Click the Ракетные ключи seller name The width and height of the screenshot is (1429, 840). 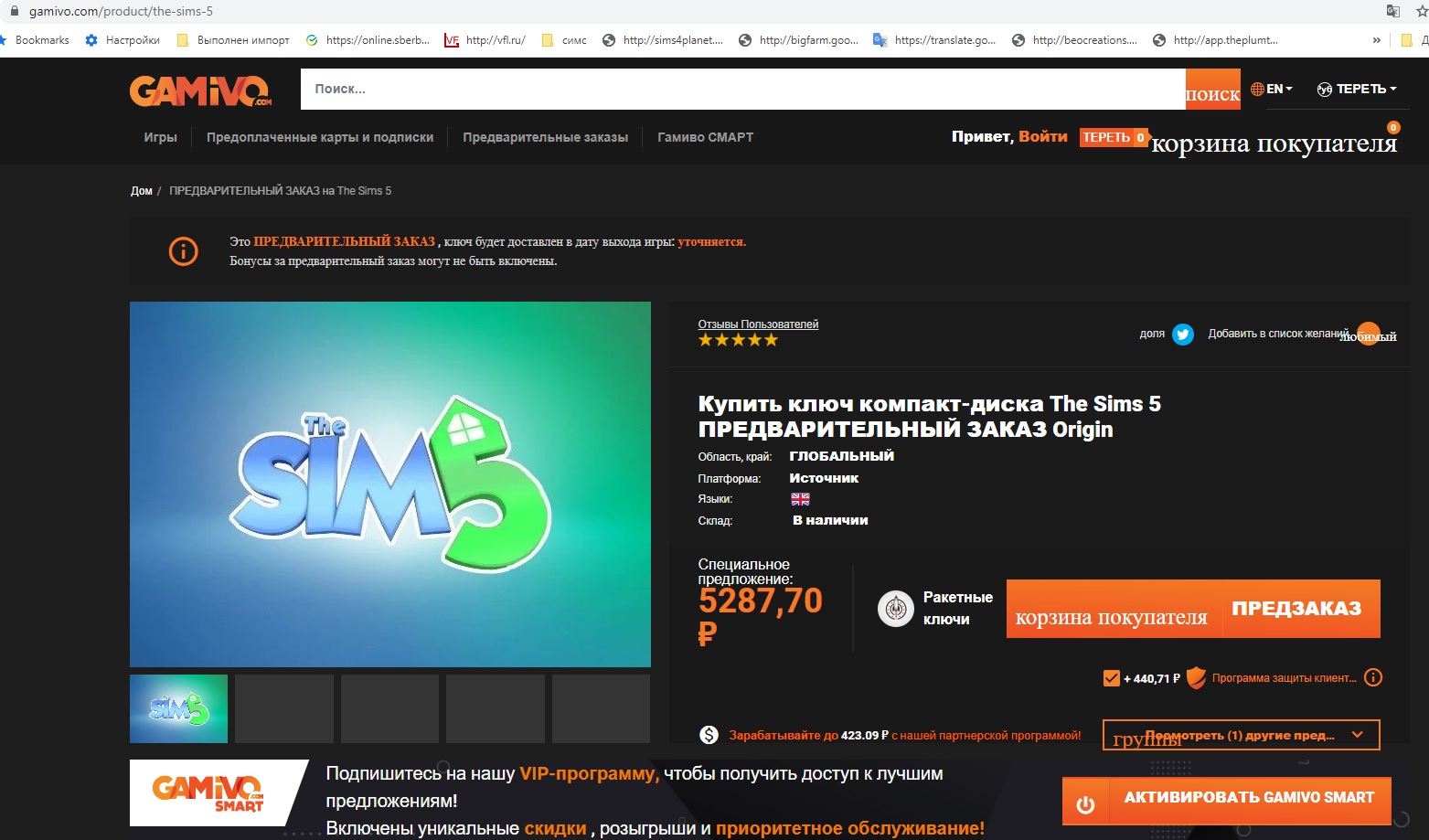coord(958,608)
